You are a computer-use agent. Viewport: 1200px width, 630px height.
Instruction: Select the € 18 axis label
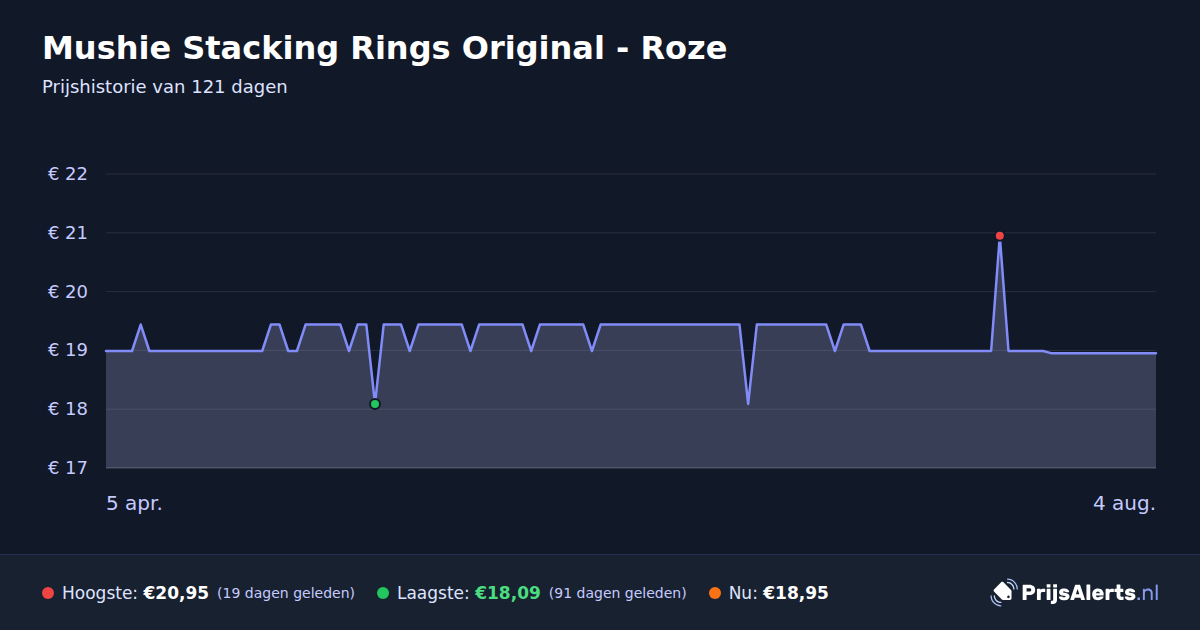click(x=68, y=409)
